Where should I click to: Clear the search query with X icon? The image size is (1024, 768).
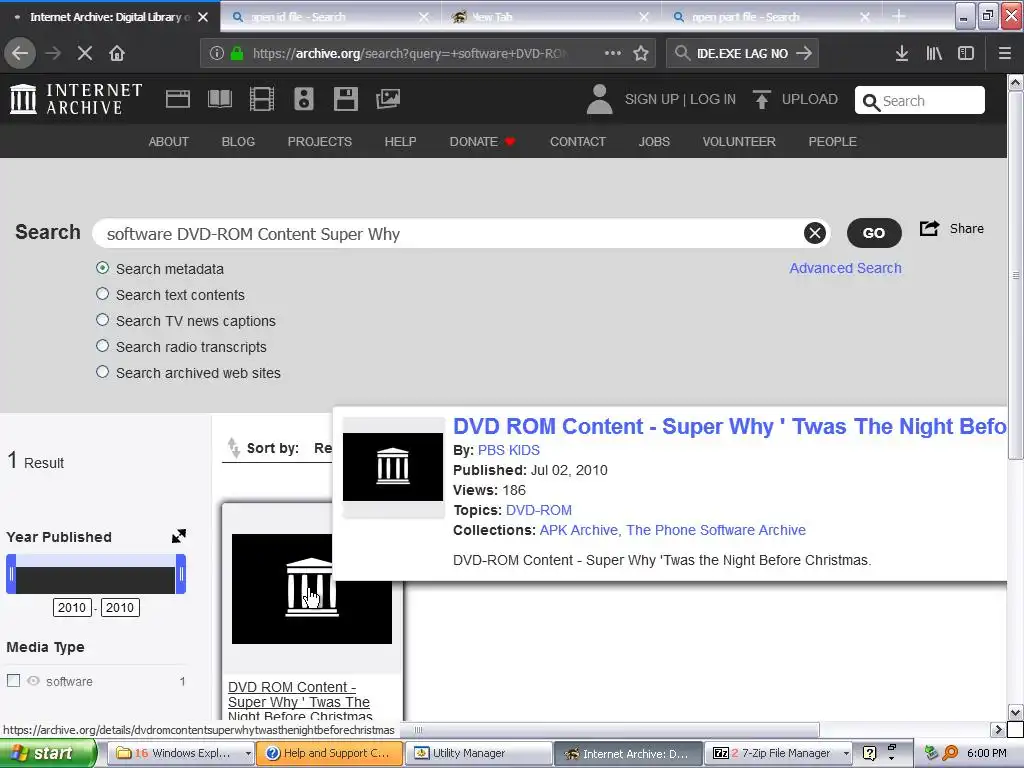point(814,233)
